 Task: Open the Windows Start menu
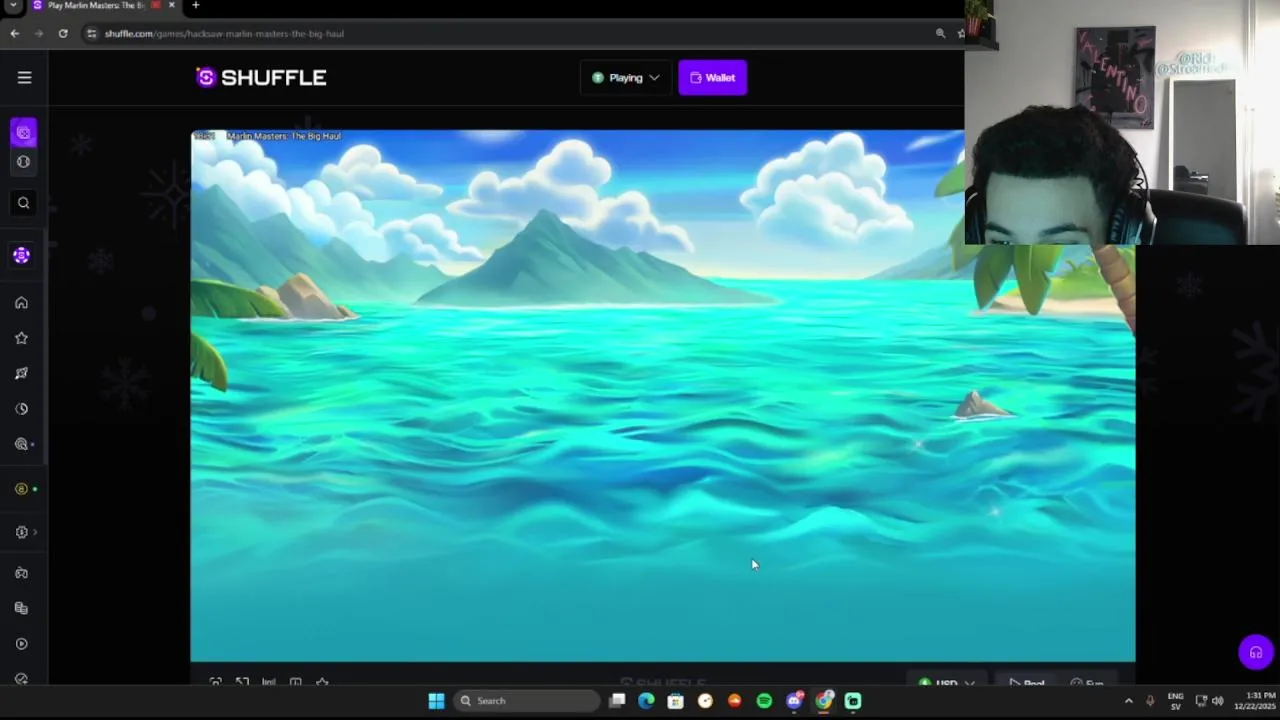[x=436, y=701]
